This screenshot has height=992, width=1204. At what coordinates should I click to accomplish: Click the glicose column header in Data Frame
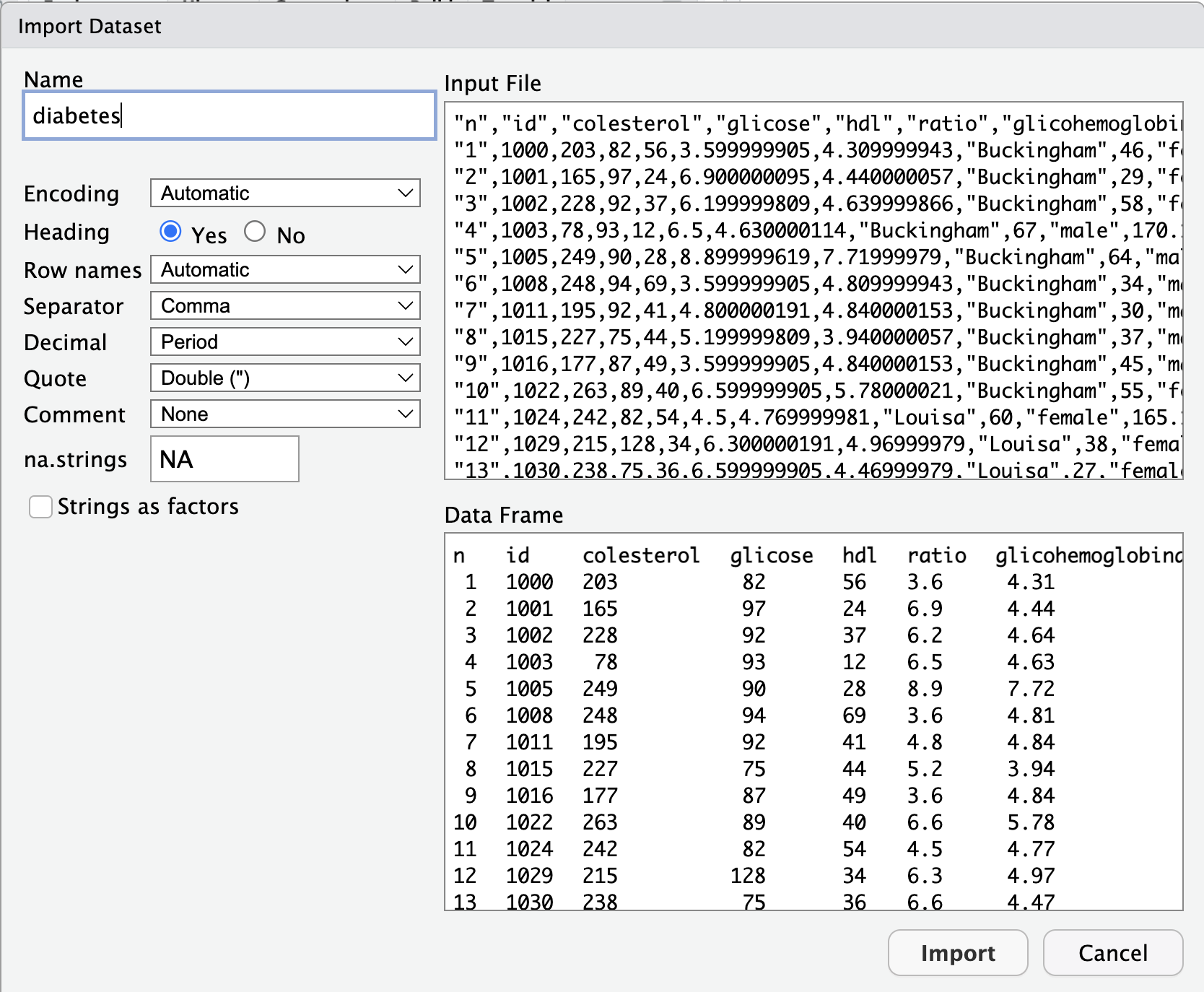(771, 555)
